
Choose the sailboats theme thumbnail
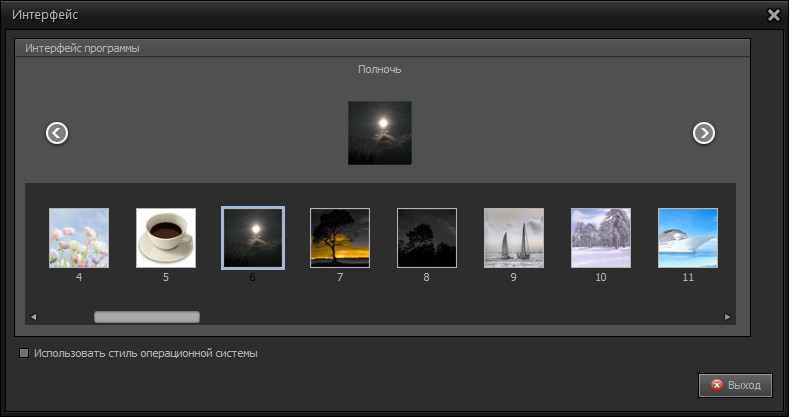514,238
